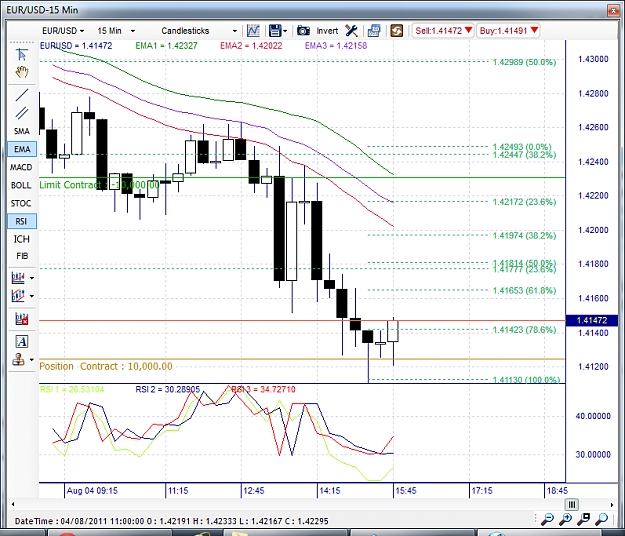
Task: Open the Candlesticks chart type dropdown
Action: tap(199, 31)
